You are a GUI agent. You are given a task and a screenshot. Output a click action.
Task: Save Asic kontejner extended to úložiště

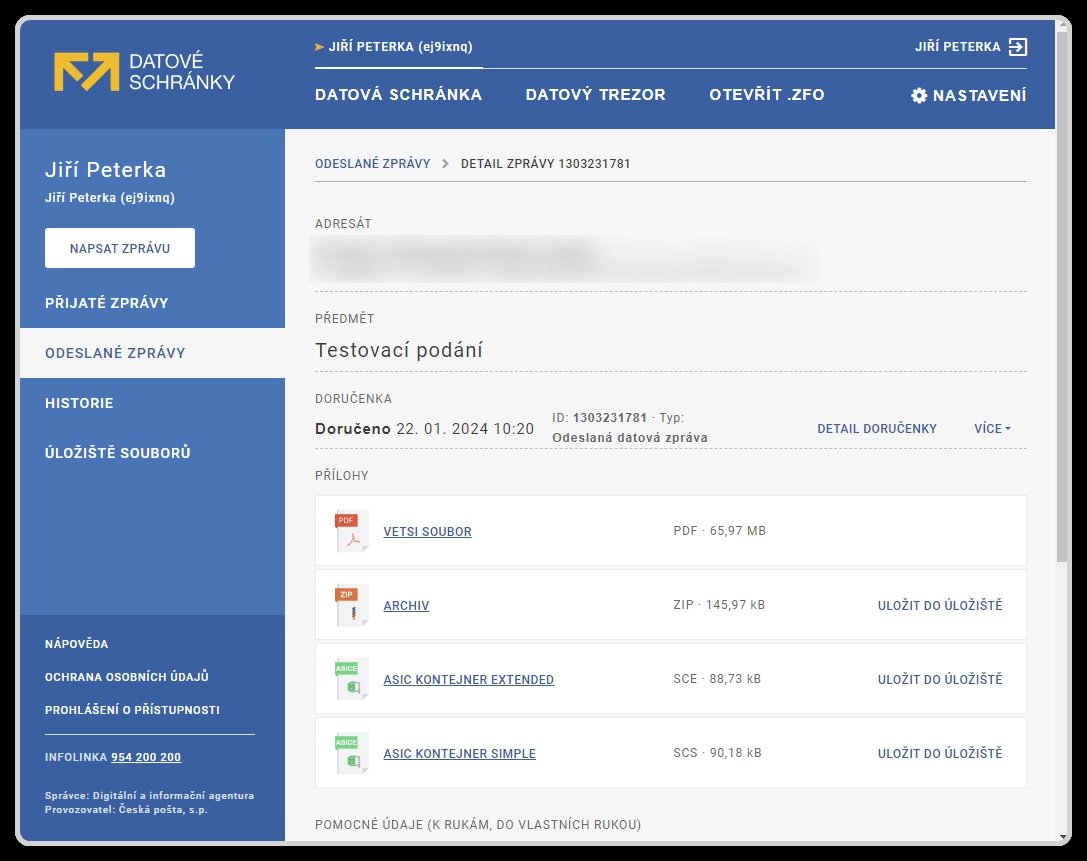pyautogui.click(x=940, y=679)
